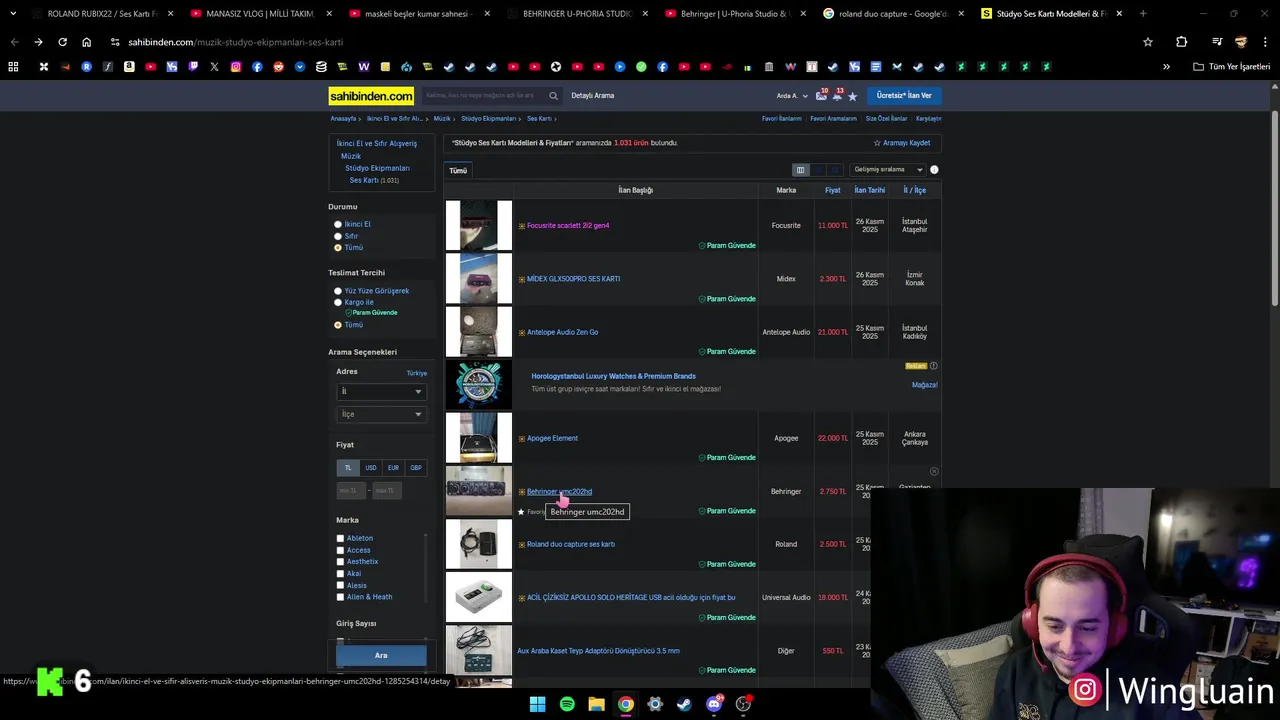Viewport: 1280px width, 720px height.
Task: Switch to BEHRINGER U-PHORIA STUDIO tab
Action: (576, 14)
